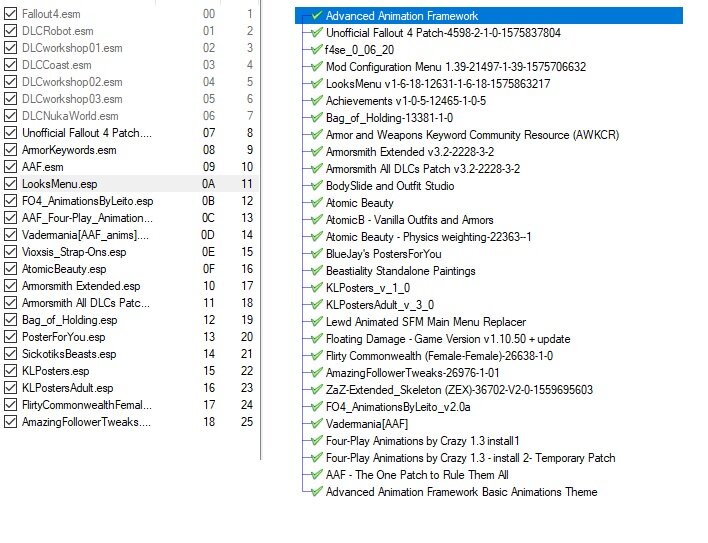Click load index 0A in LooksMenu.esp row
Viewport: 708px width, 543px height.
coord(208,184)
